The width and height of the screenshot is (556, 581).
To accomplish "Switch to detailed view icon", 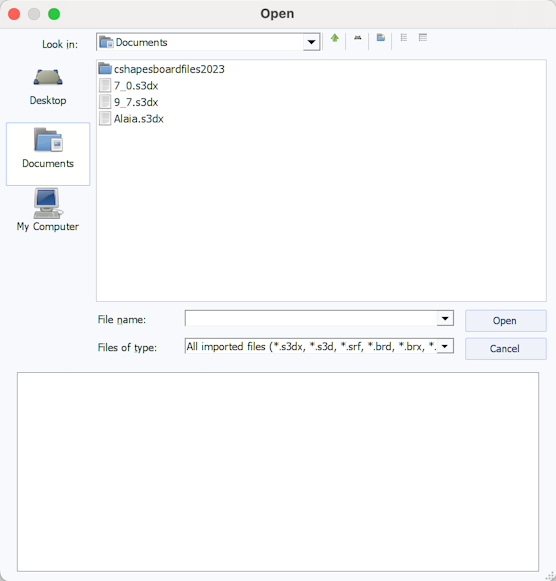I will 423,37.
